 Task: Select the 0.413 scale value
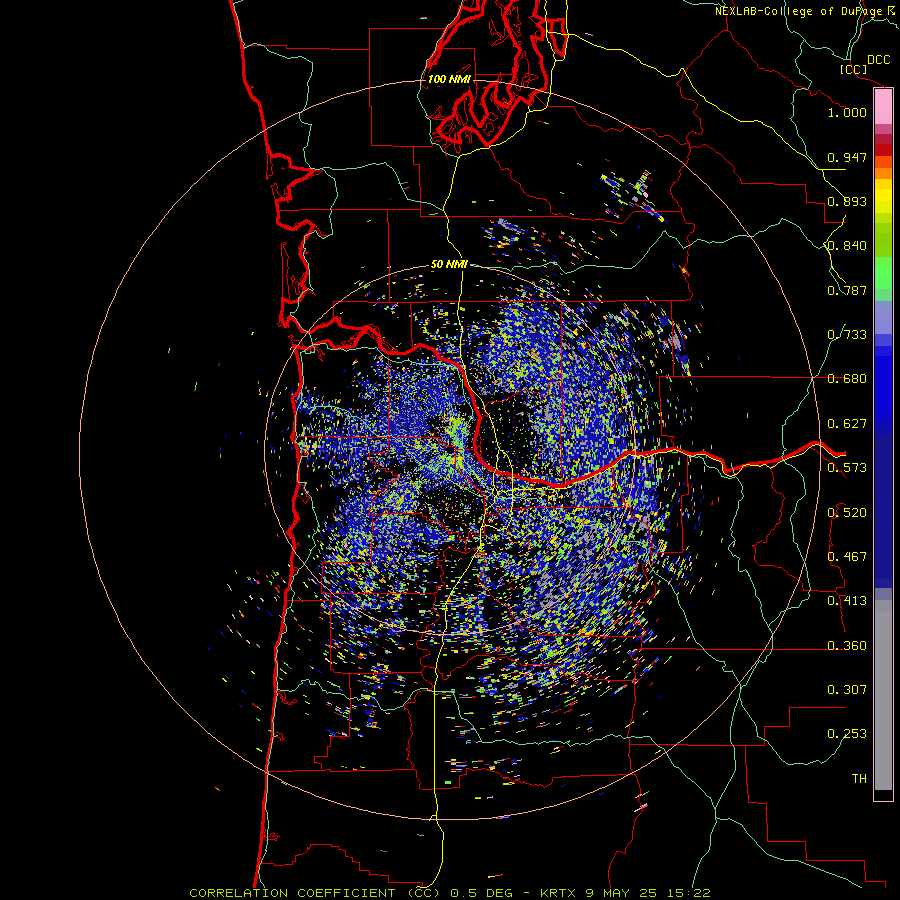(x=847, y=601)
